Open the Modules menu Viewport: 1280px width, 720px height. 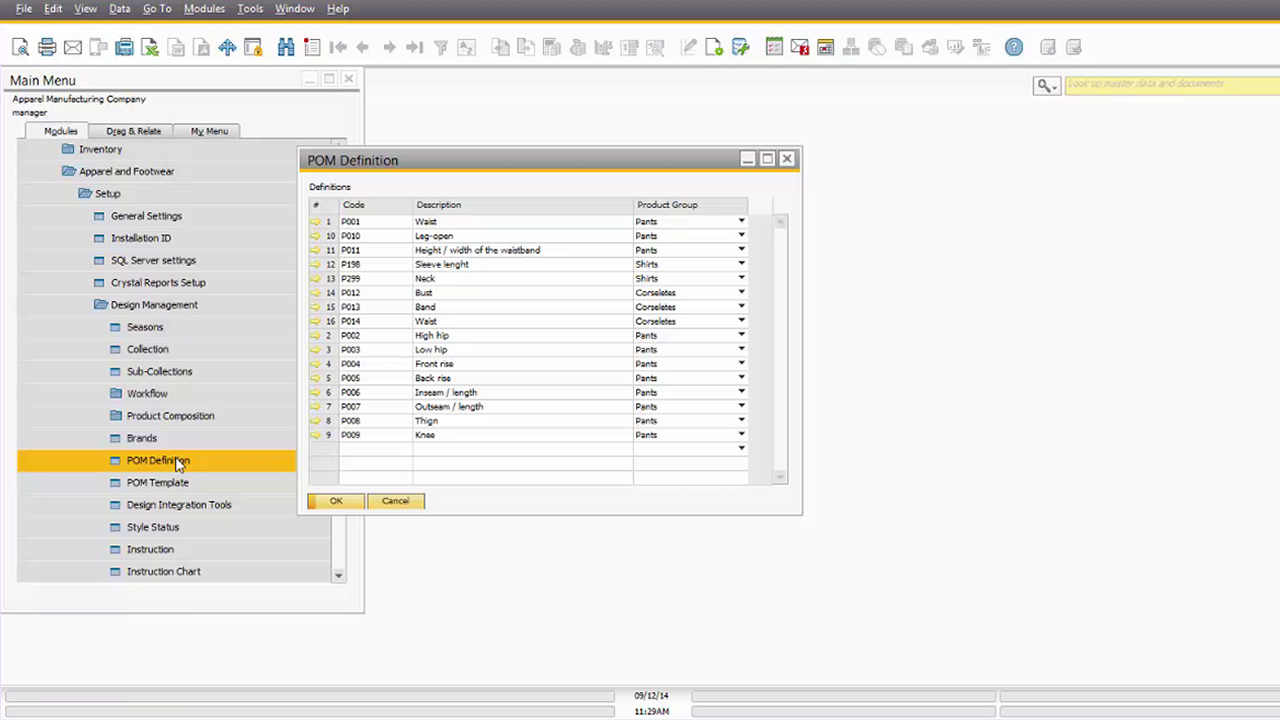tap(204, 9)
